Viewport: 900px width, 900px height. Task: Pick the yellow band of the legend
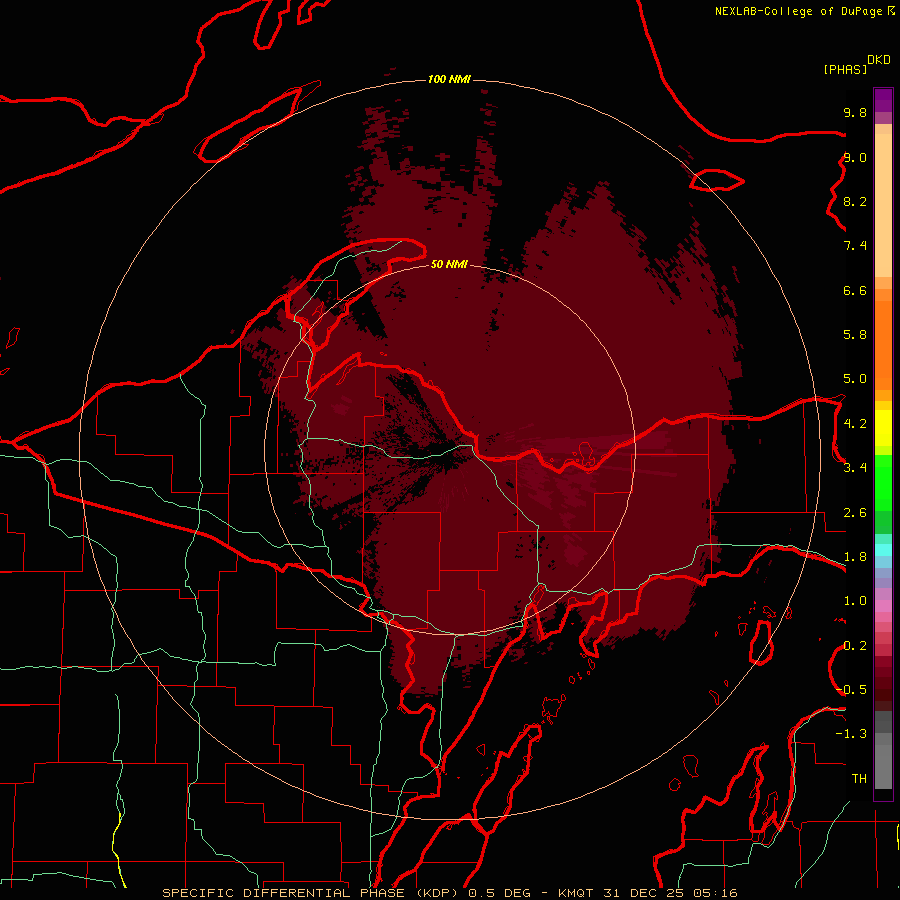point(883,428)
